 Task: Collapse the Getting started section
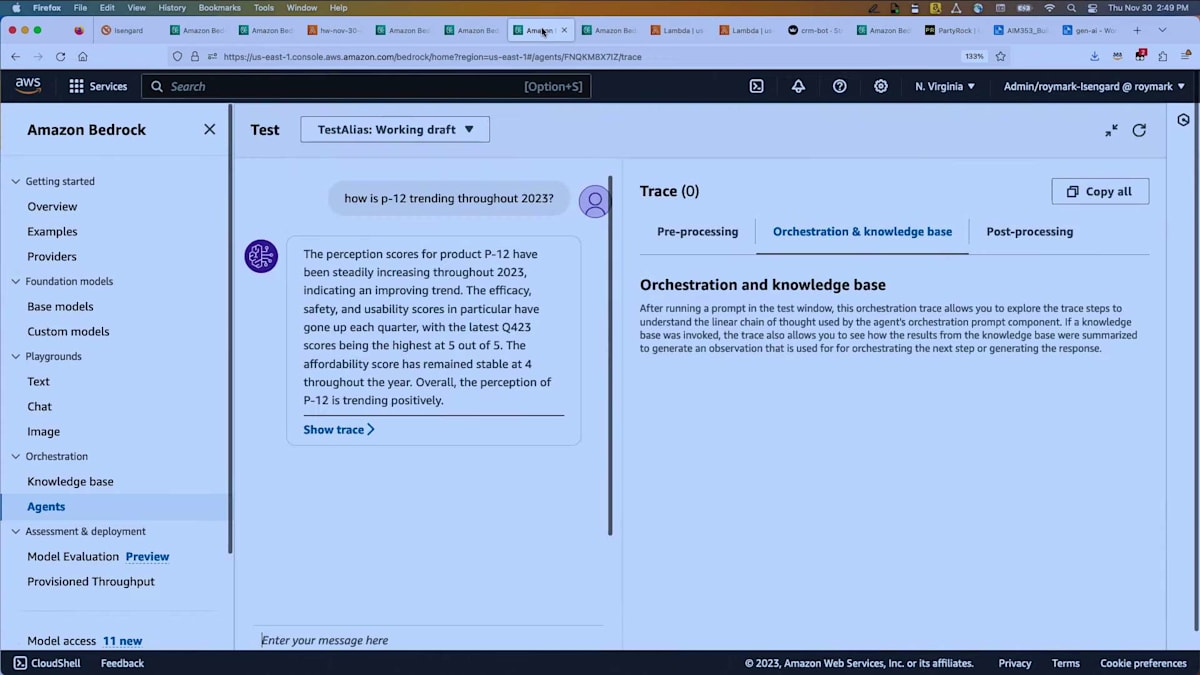pos(15,182)
